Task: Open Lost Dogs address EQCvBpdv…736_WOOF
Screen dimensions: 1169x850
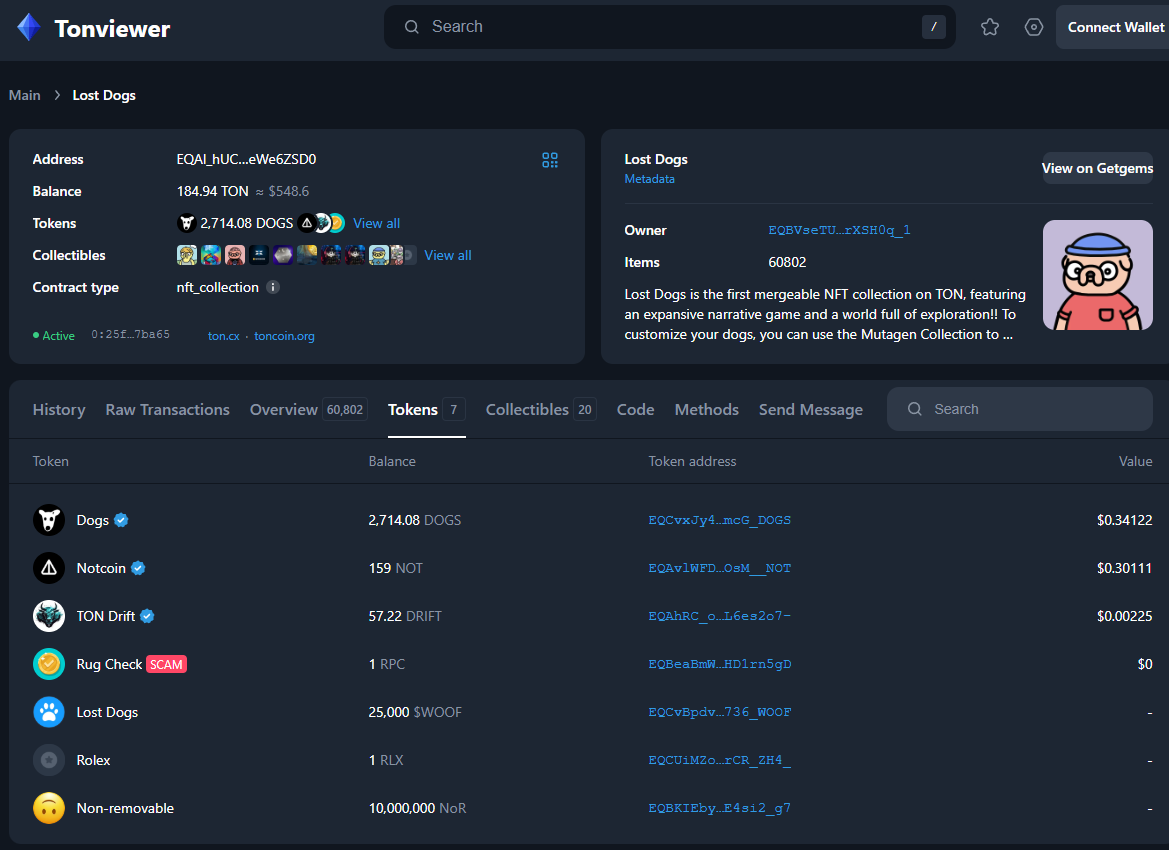Action: point(719,712)
